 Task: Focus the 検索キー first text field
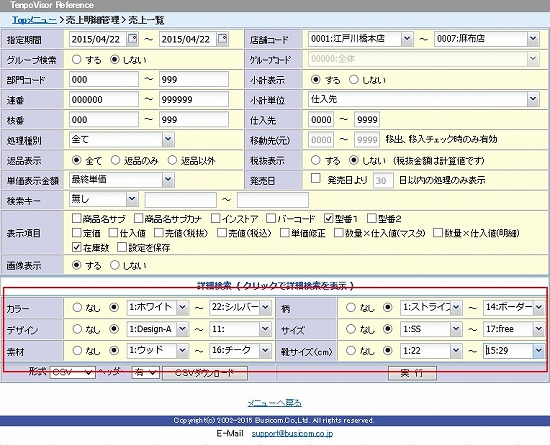click(180, 200)
